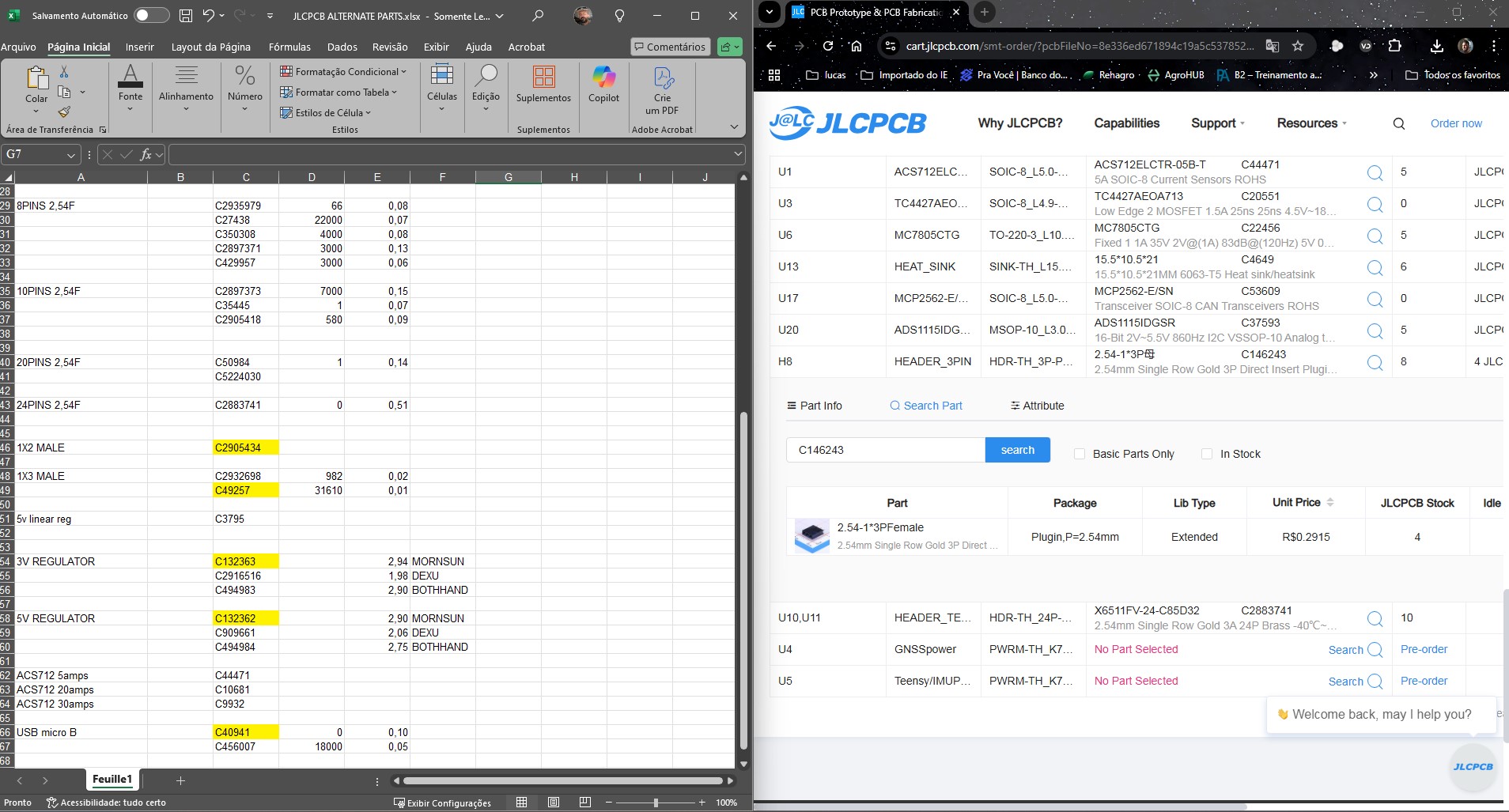This screenshot has width=1509, height=812.
Task: Open the Edição search group
Action: click(x=486, y=89)
